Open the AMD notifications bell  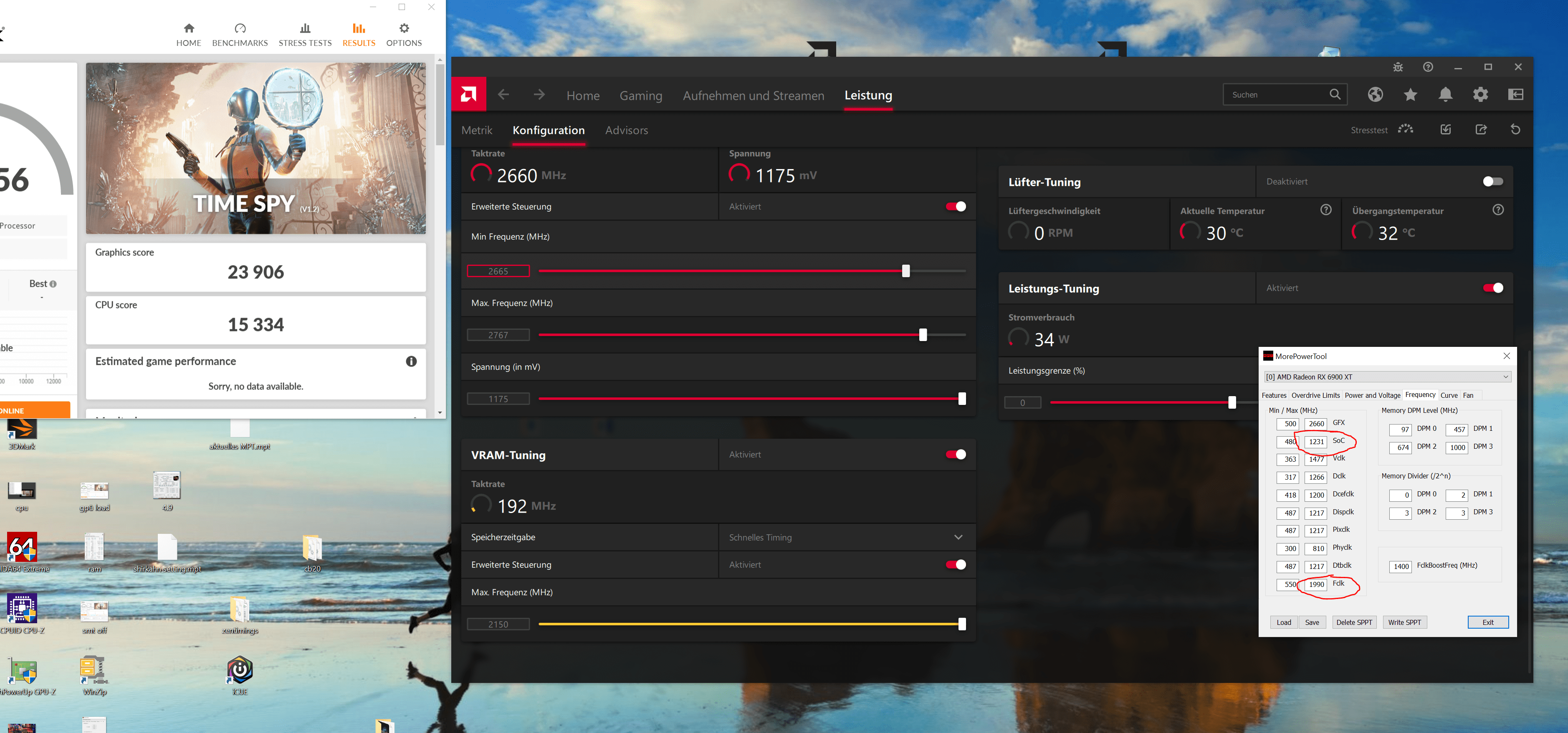point(1445,94)
